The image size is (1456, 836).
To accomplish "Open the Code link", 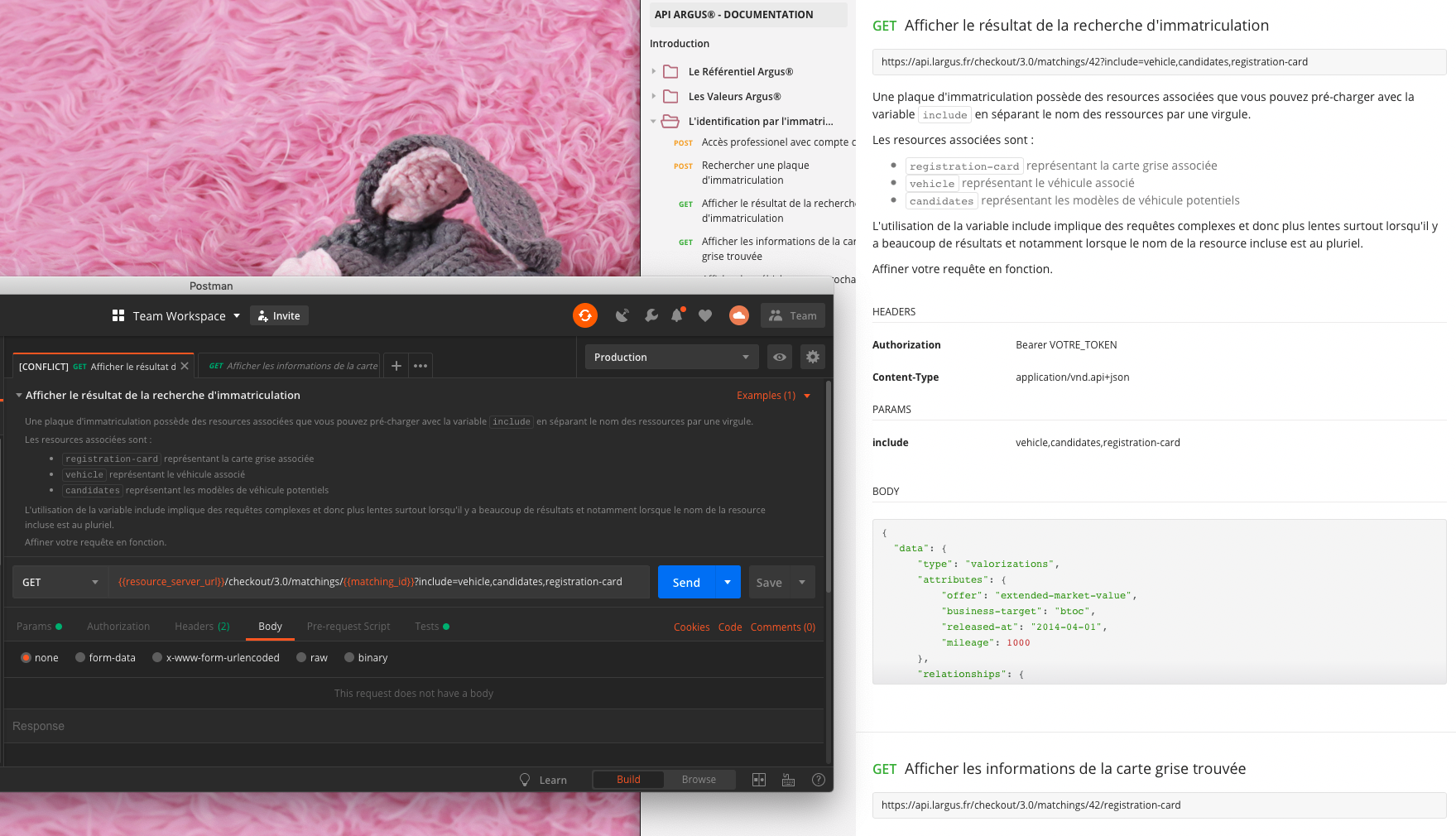I will (x=730, y=627).
